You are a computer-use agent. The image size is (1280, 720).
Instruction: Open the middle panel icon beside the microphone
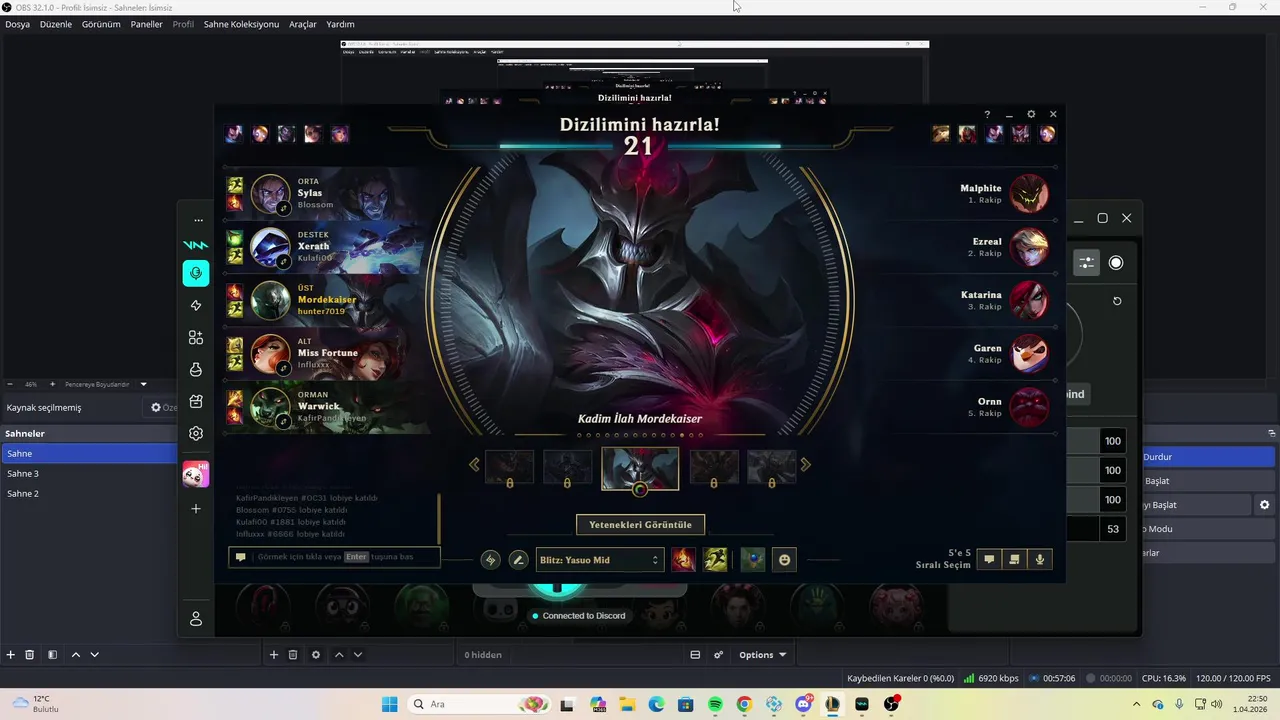click(1014, 560)
